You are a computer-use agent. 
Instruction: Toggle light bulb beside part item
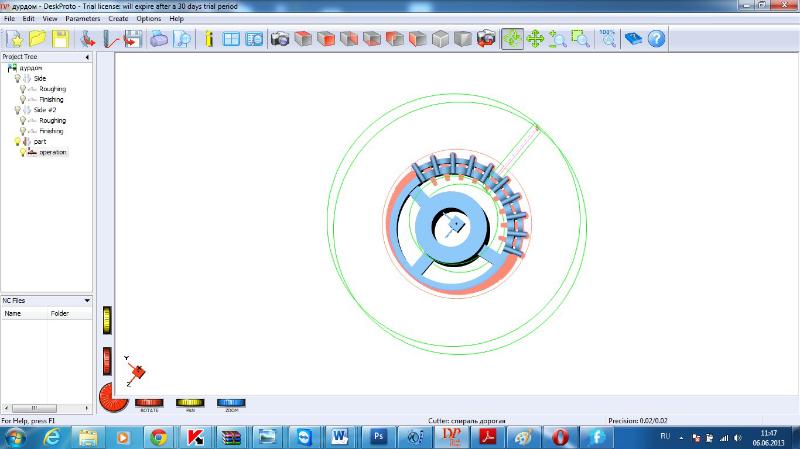(18, 142)
